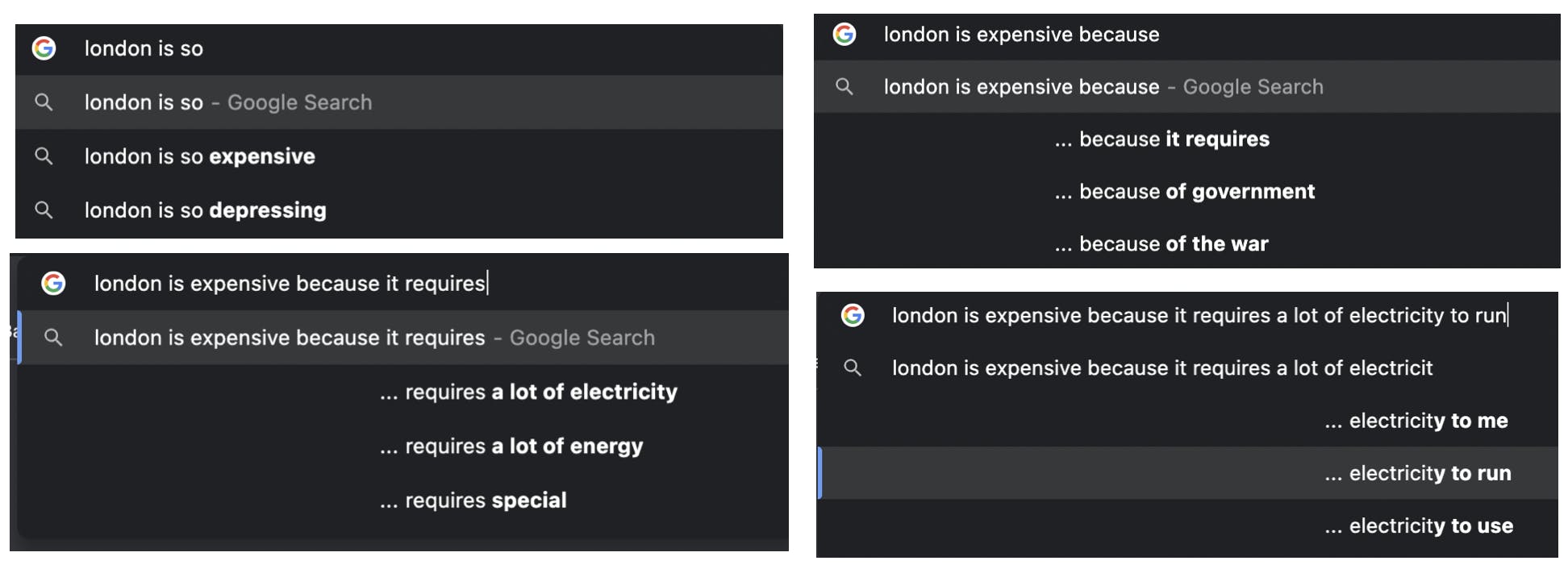Viewport: 1568px width, 569px height.
Task: Select '... electricity to use' suggestion
Action: click(1418, 526)
